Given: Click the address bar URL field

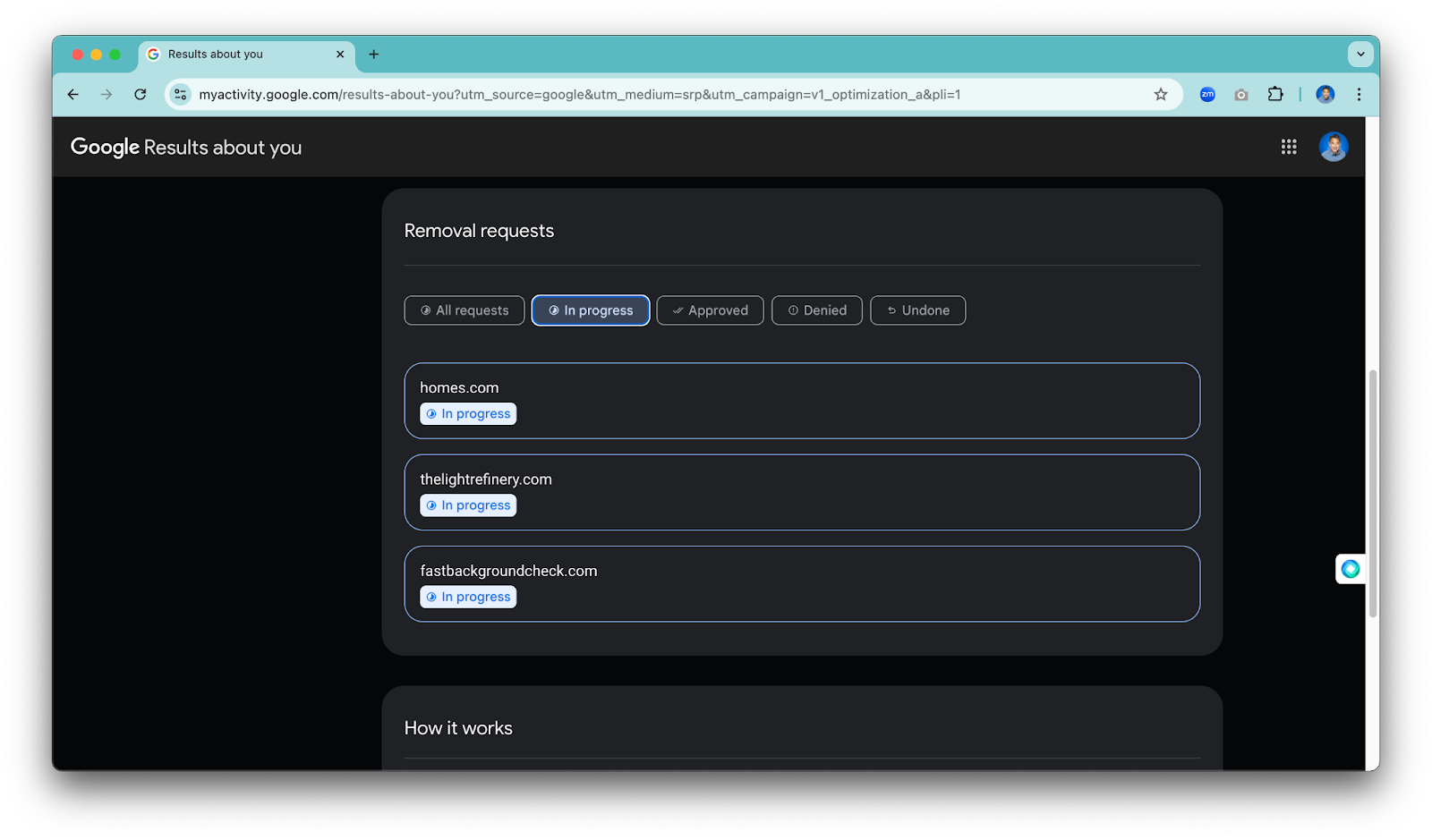Looking at the screenshot, I should click(x=671, y=94).
